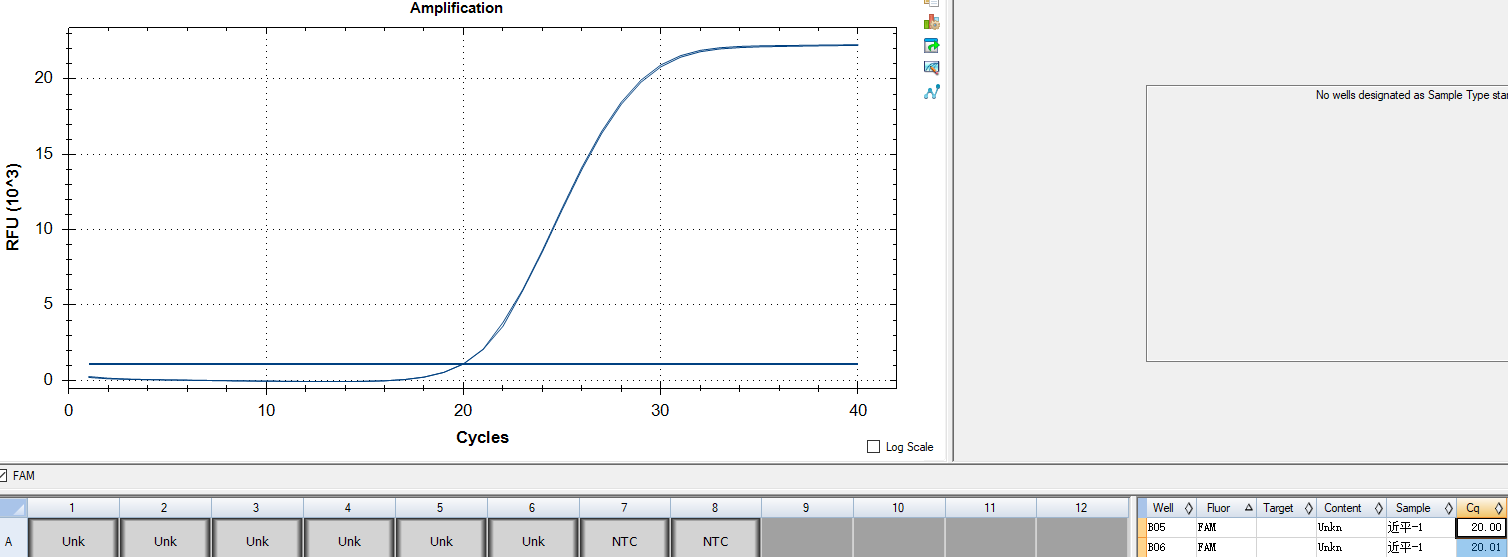
Task: Click sample name cell in B06 row
Action: pos(1421,547)
